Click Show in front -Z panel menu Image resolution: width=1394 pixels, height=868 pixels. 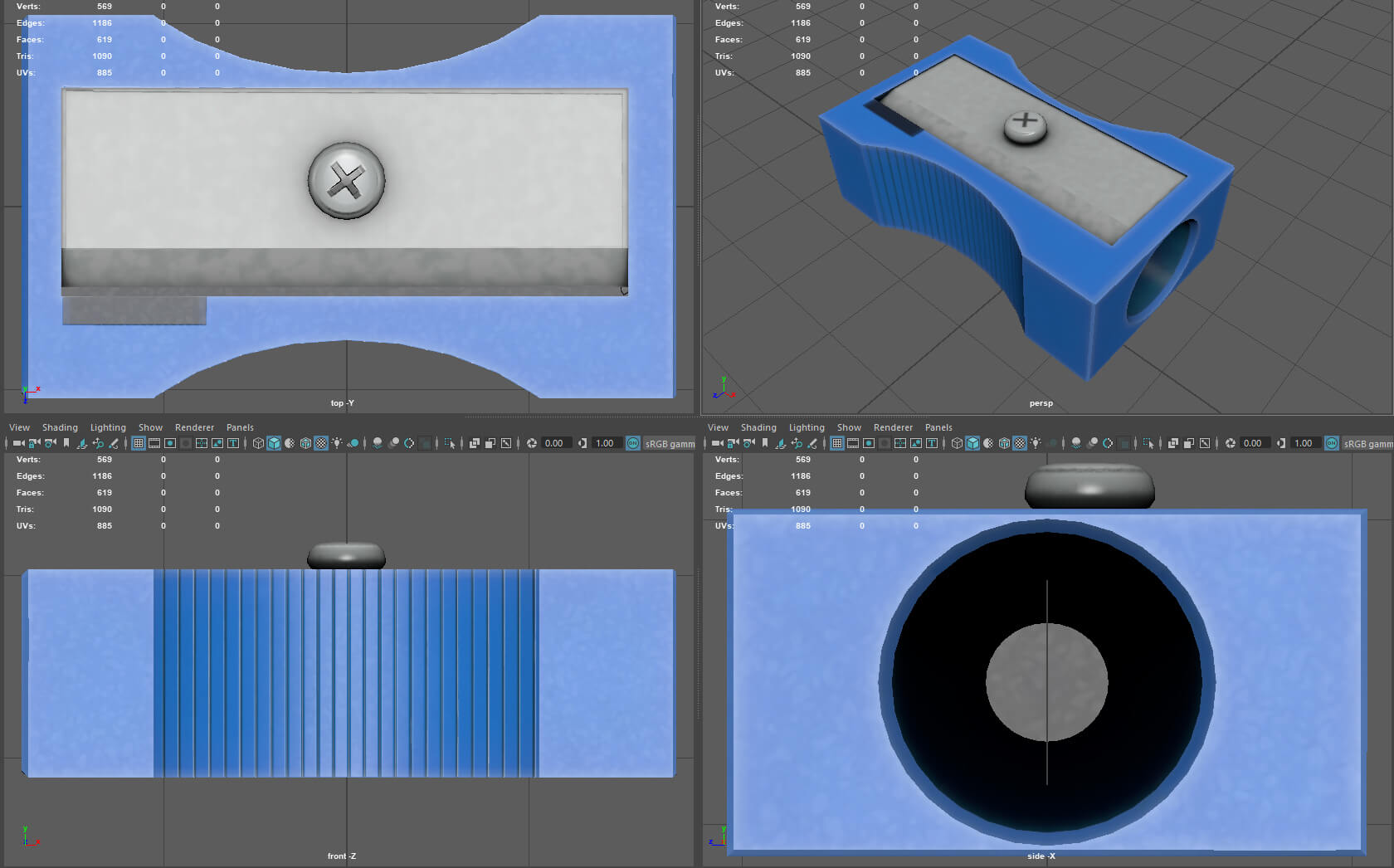[x=150, y=427]
